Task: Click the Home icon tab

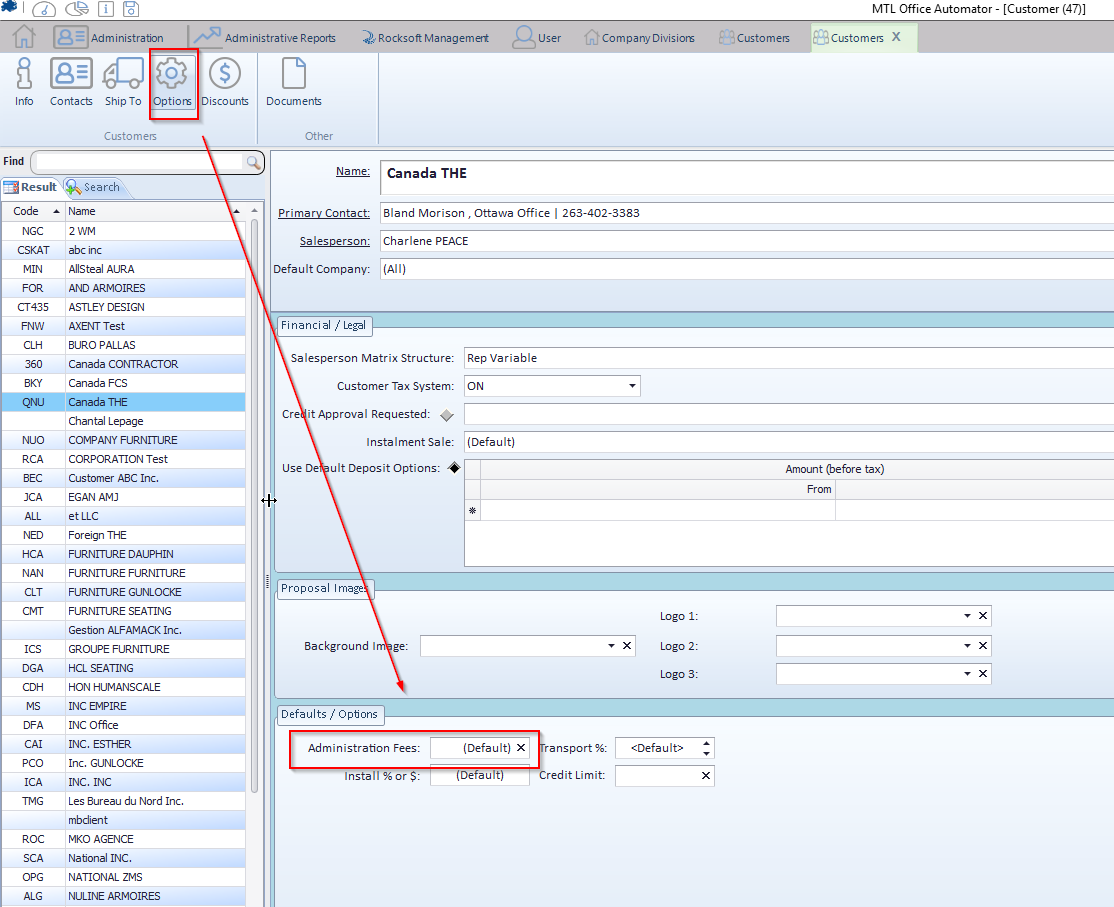Action: (24, 38)
